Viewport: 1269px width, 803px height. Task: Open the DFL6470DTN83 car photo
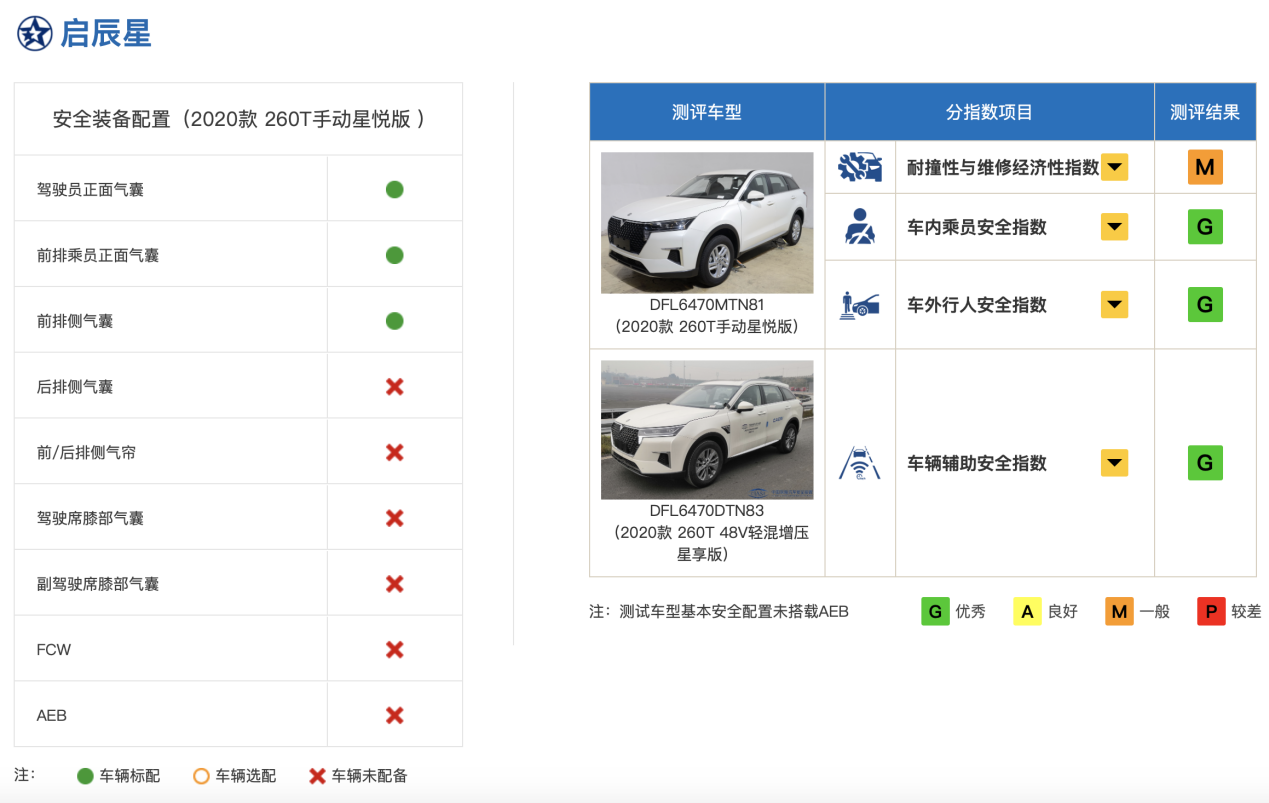coord(707,430)
